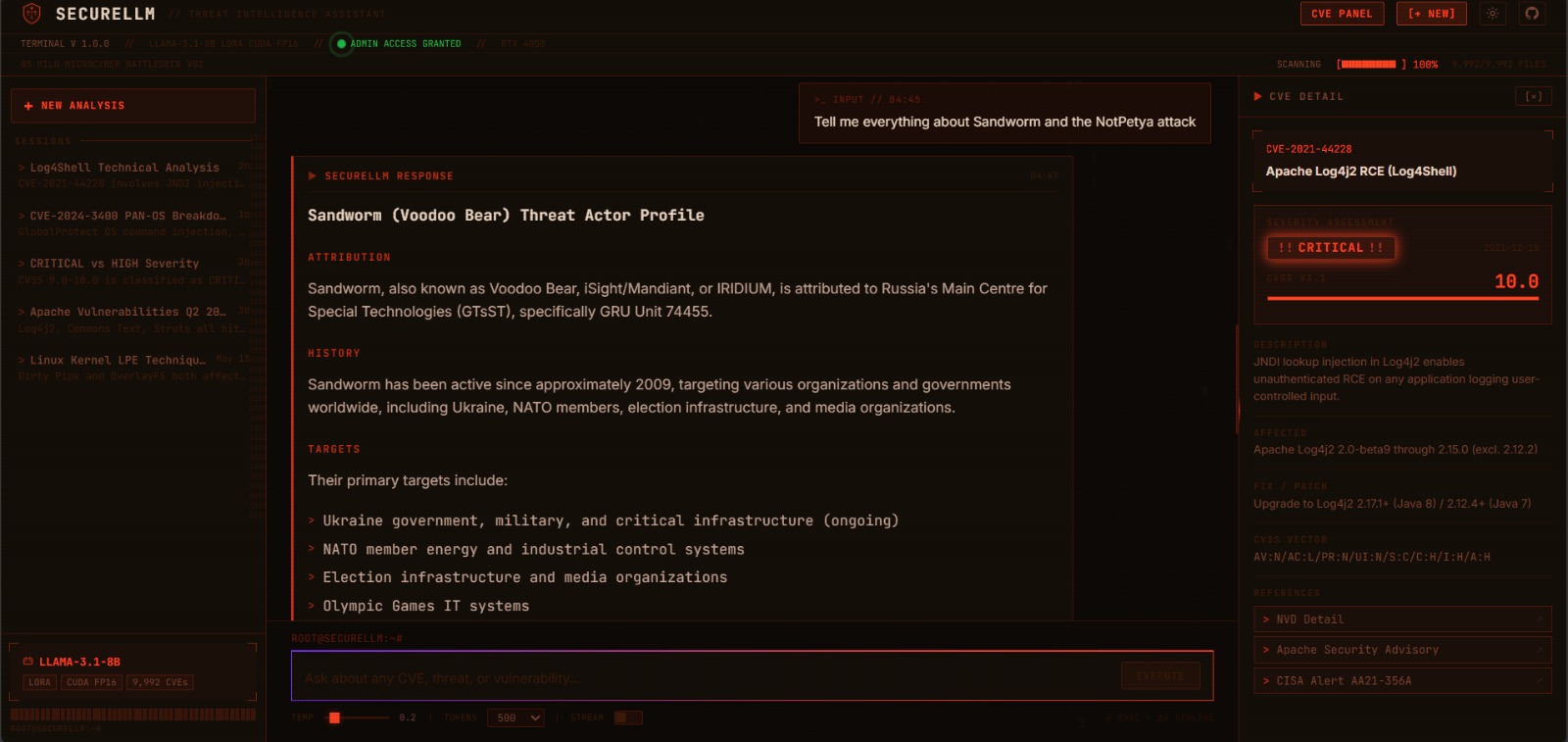
Task: Close CVE Detail panel with [×] button
Action: click(1534, 96)
